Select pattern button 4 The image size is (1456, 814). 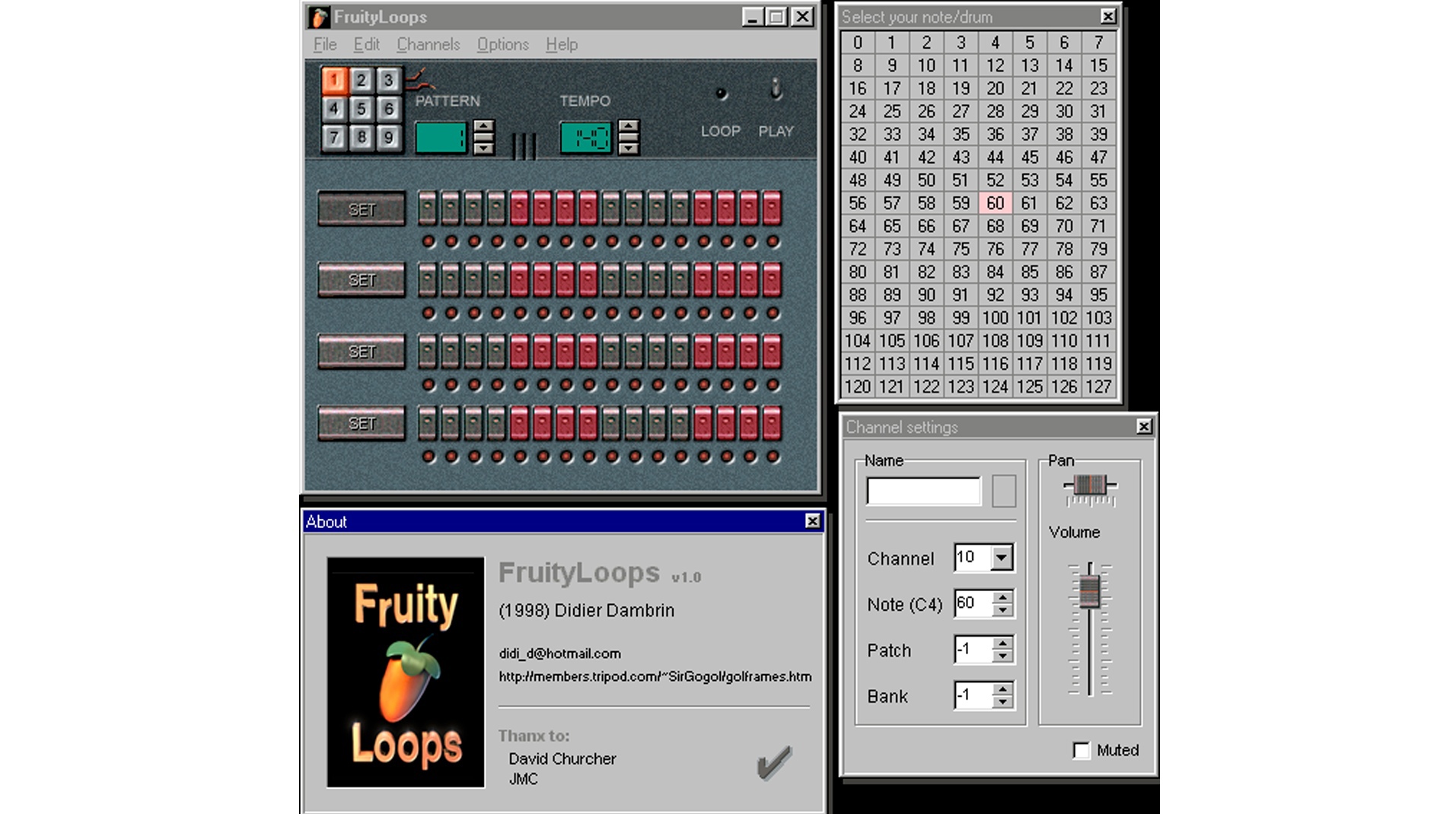coord(334,109)
